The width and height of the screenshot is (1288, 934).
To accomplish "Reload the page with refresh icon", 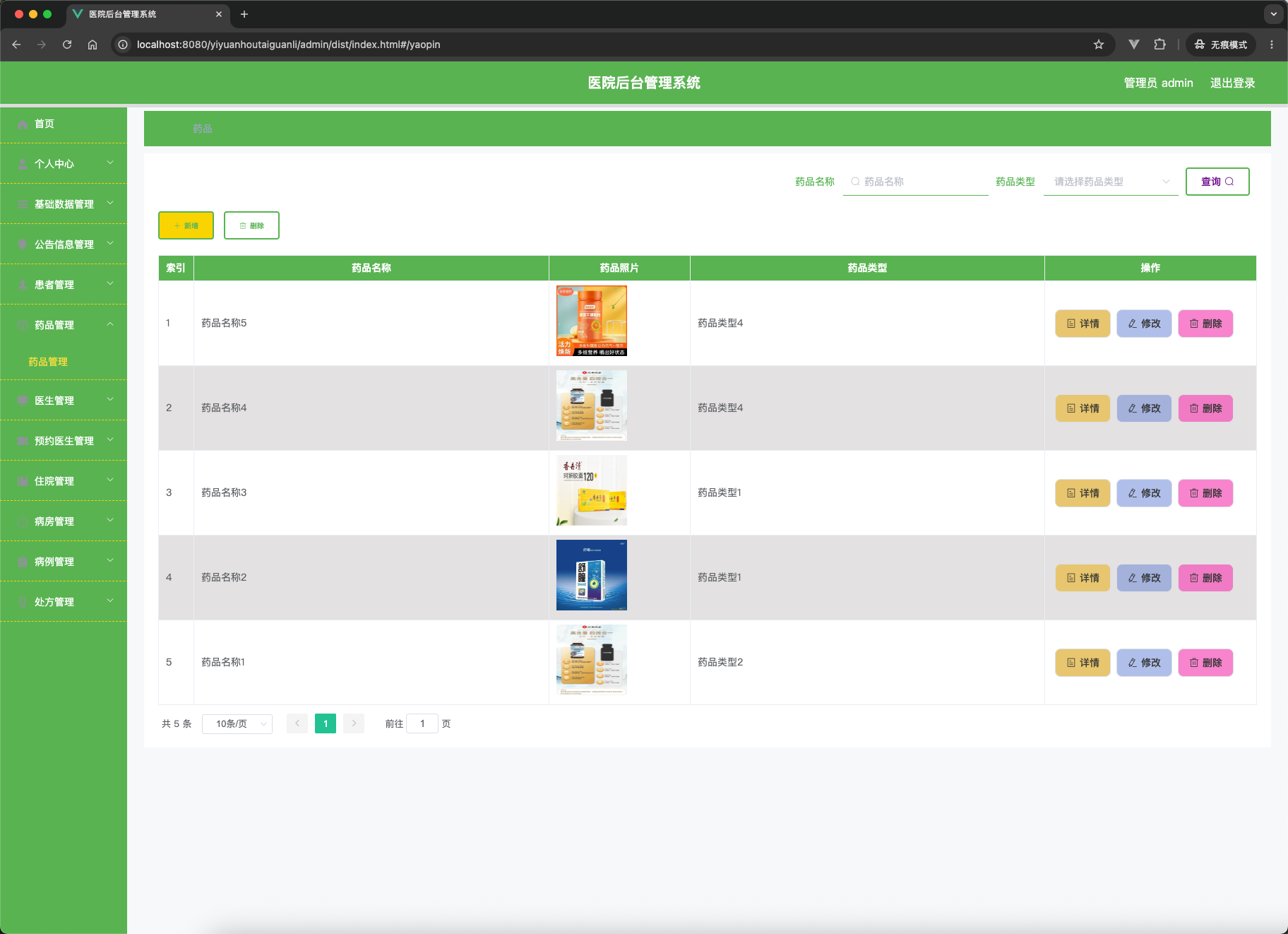I will pyautogui.click(x=67, y=45).
